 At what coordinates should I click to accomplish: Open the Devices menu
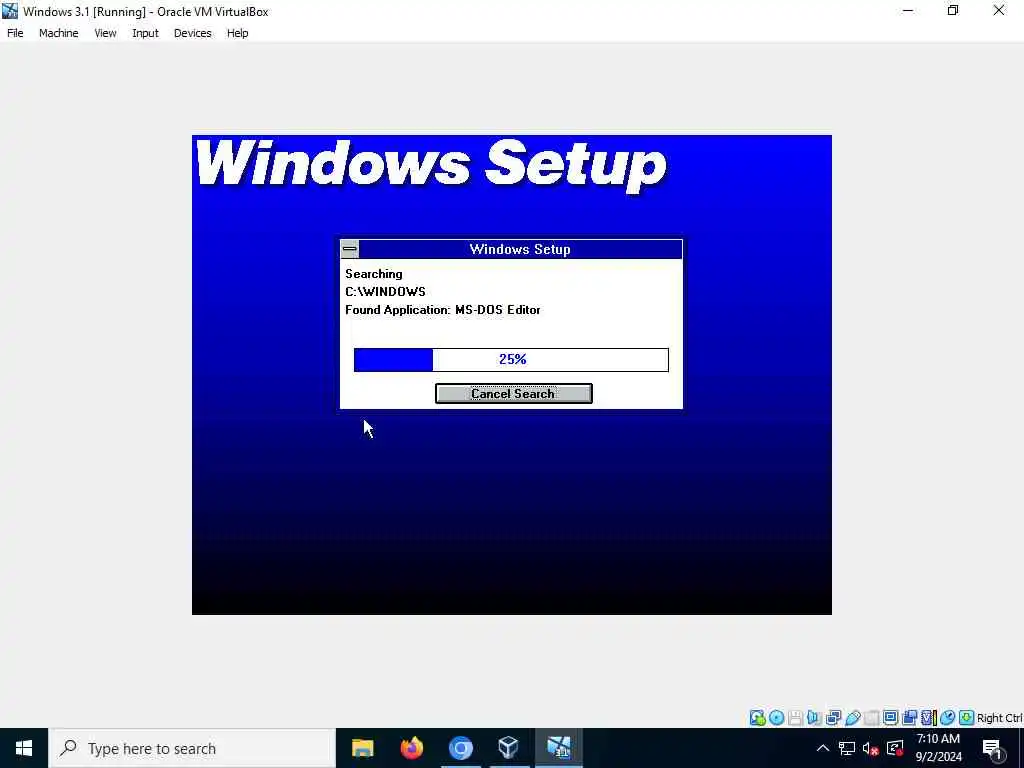pyautogui.click(x=192, y=33)
